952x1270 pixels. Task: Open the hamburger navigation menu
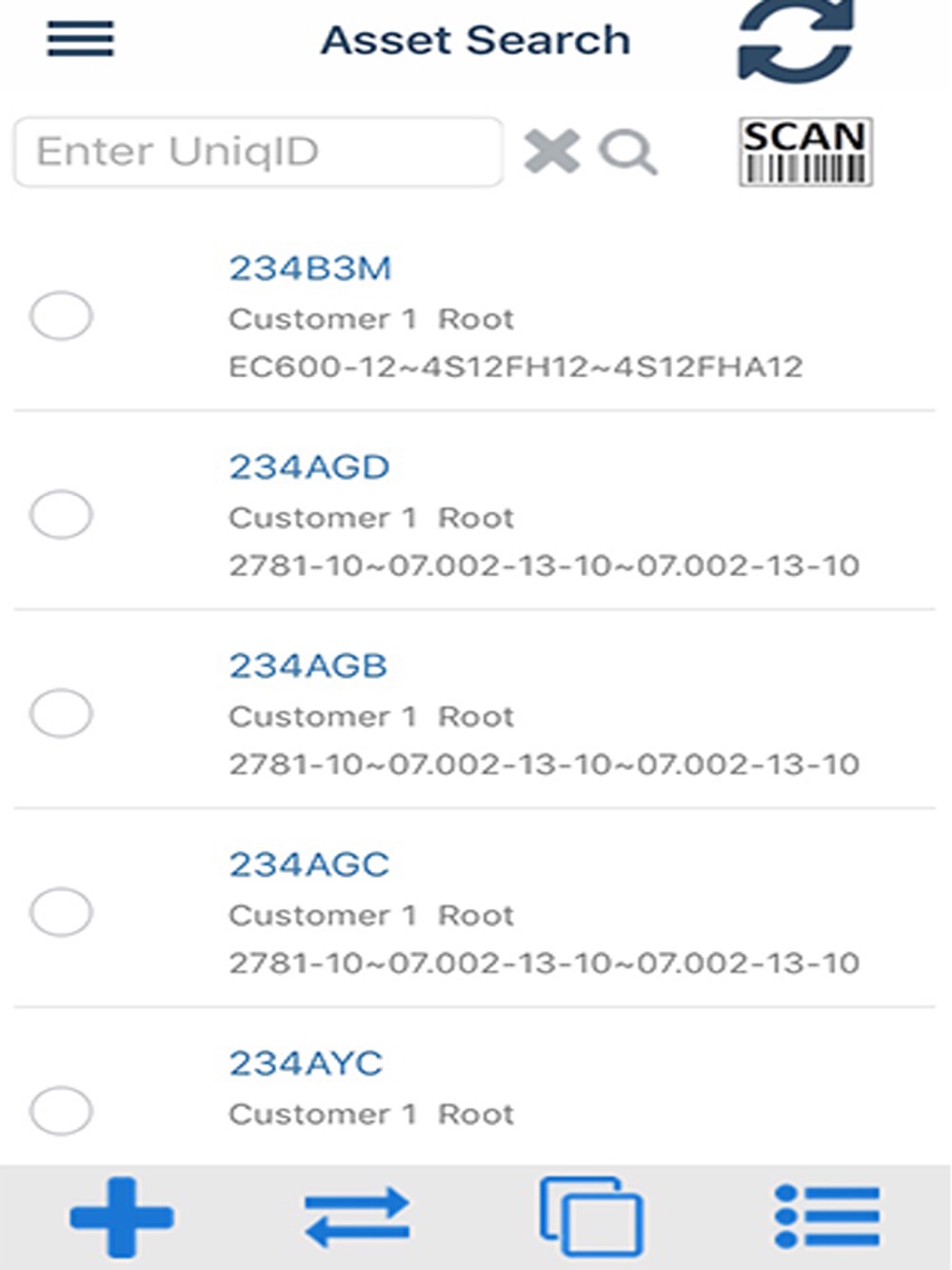(x=80, y=40)
